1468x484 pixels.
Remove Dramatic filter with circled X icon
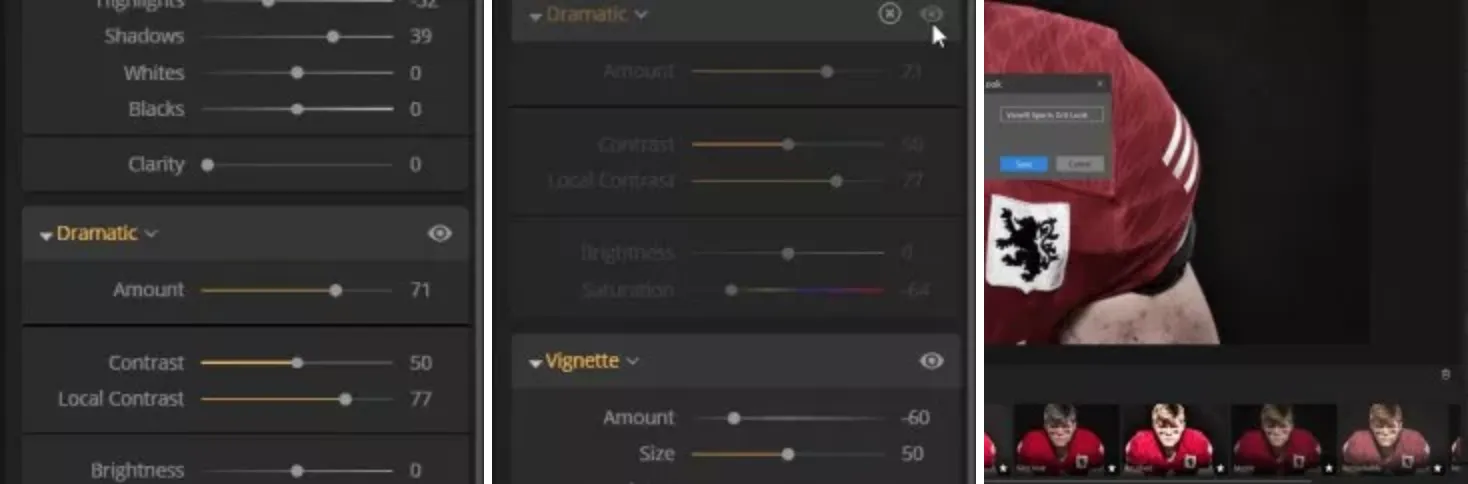[889, 14]
